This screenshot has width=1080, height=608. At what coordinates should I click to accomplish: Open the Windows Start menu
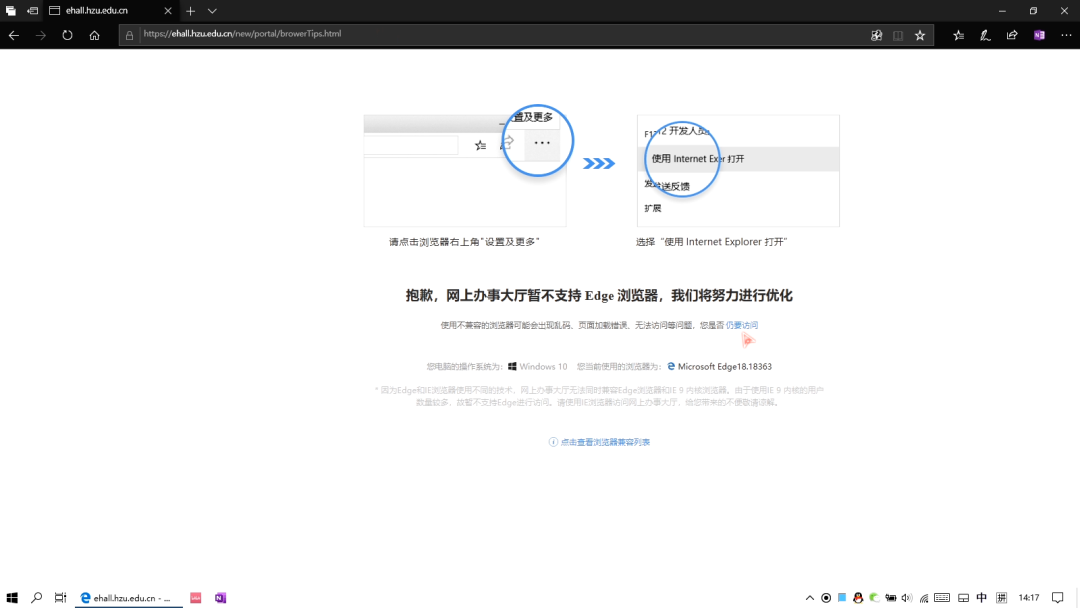tap(12, 598)
